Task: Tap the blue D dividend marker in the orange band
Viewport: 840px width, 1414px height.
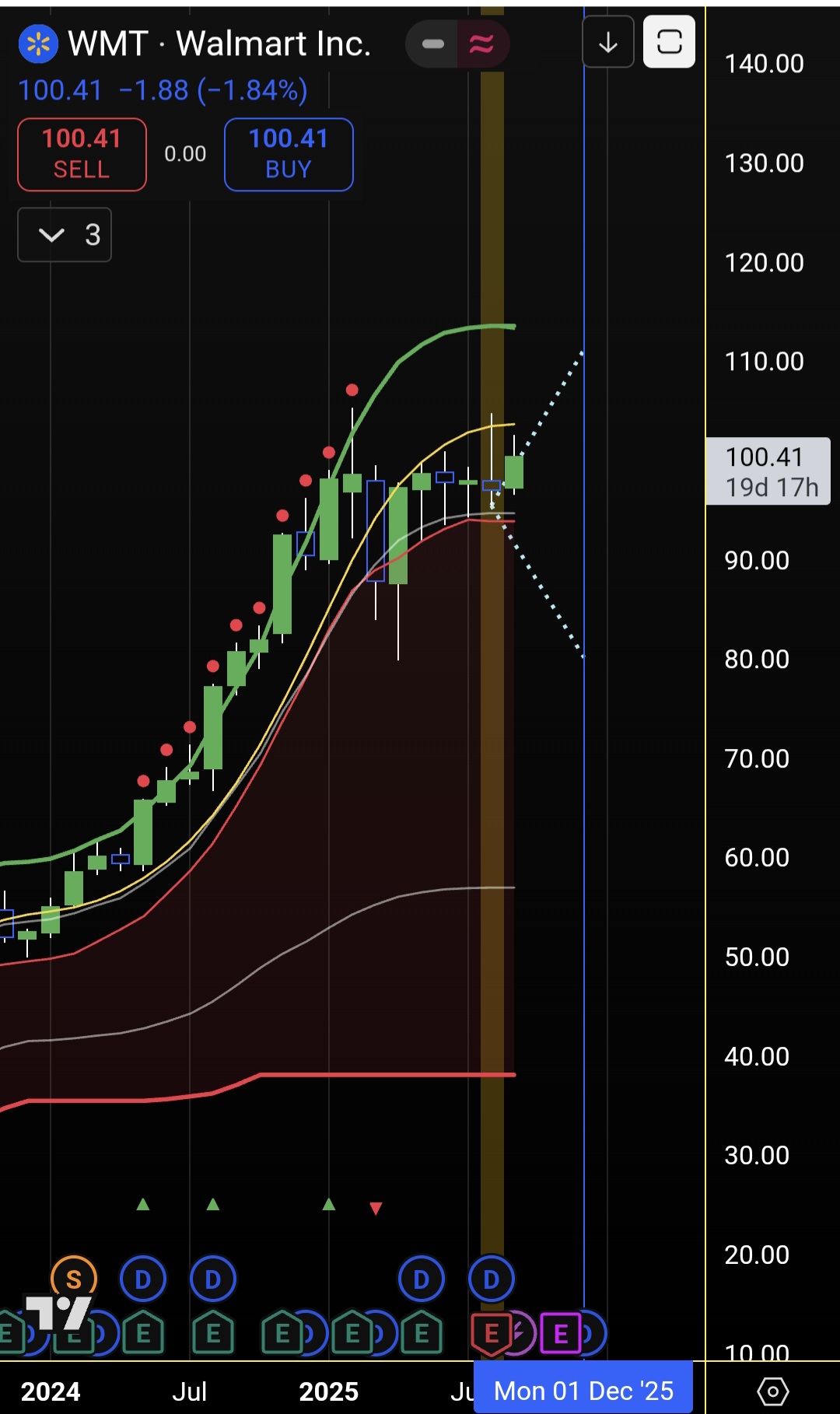Action: [492, 1279]
